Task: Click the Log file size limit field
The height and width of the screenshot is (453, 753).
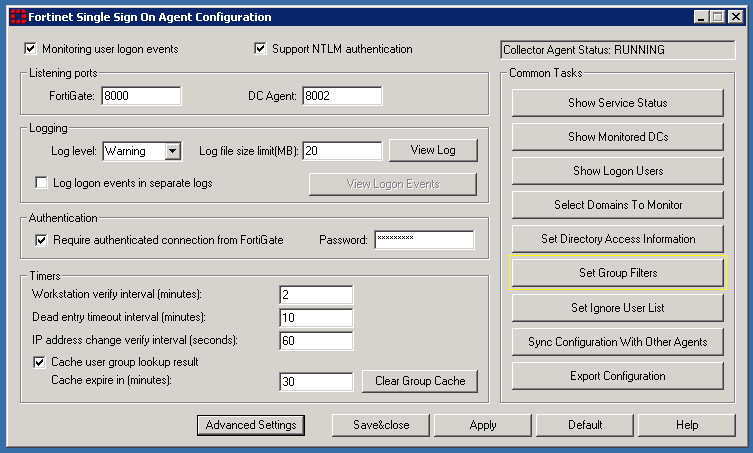Action: (x=342, y=151)
